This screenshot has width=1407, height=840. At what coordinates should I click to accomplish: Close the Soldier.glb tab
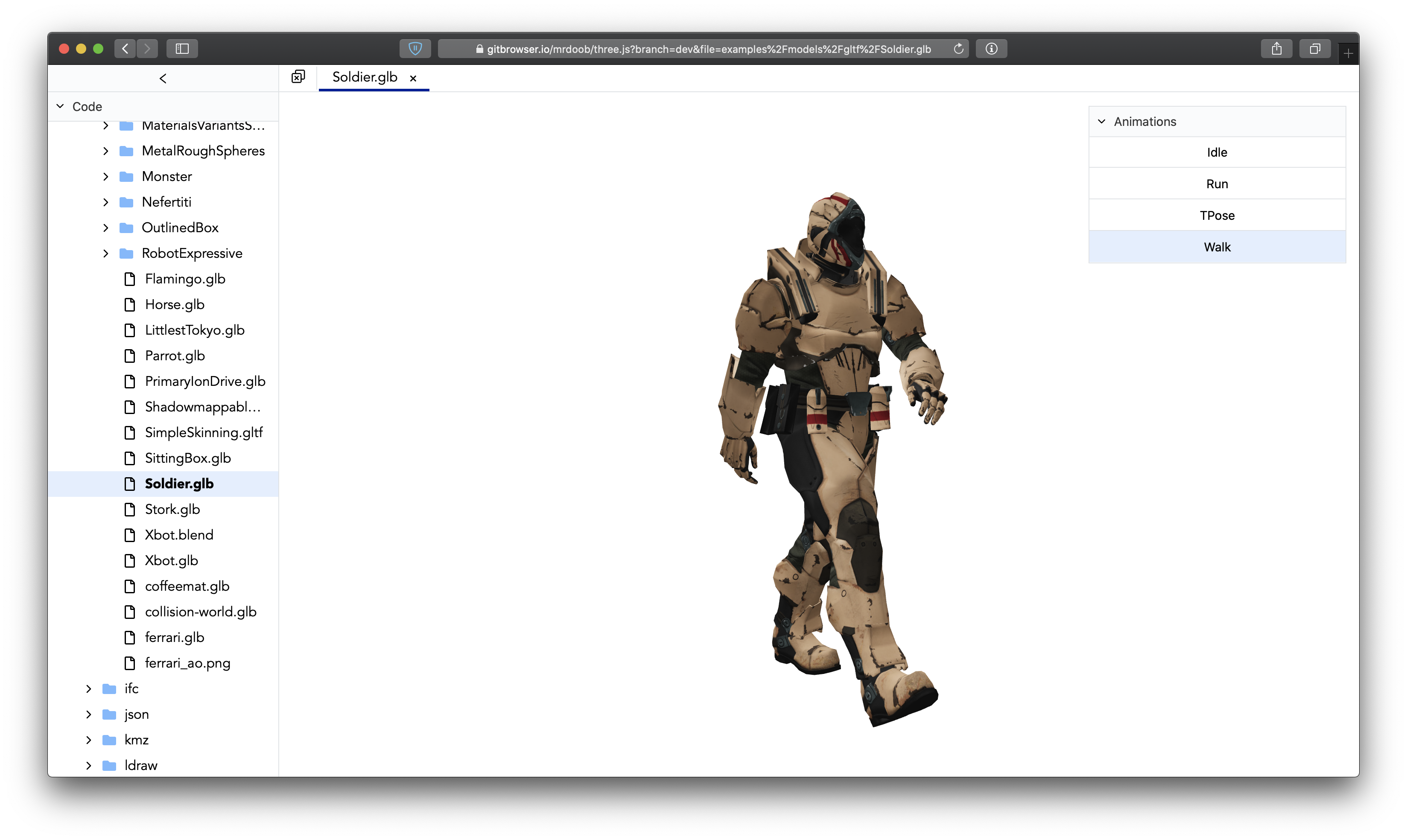pos(413,78)
